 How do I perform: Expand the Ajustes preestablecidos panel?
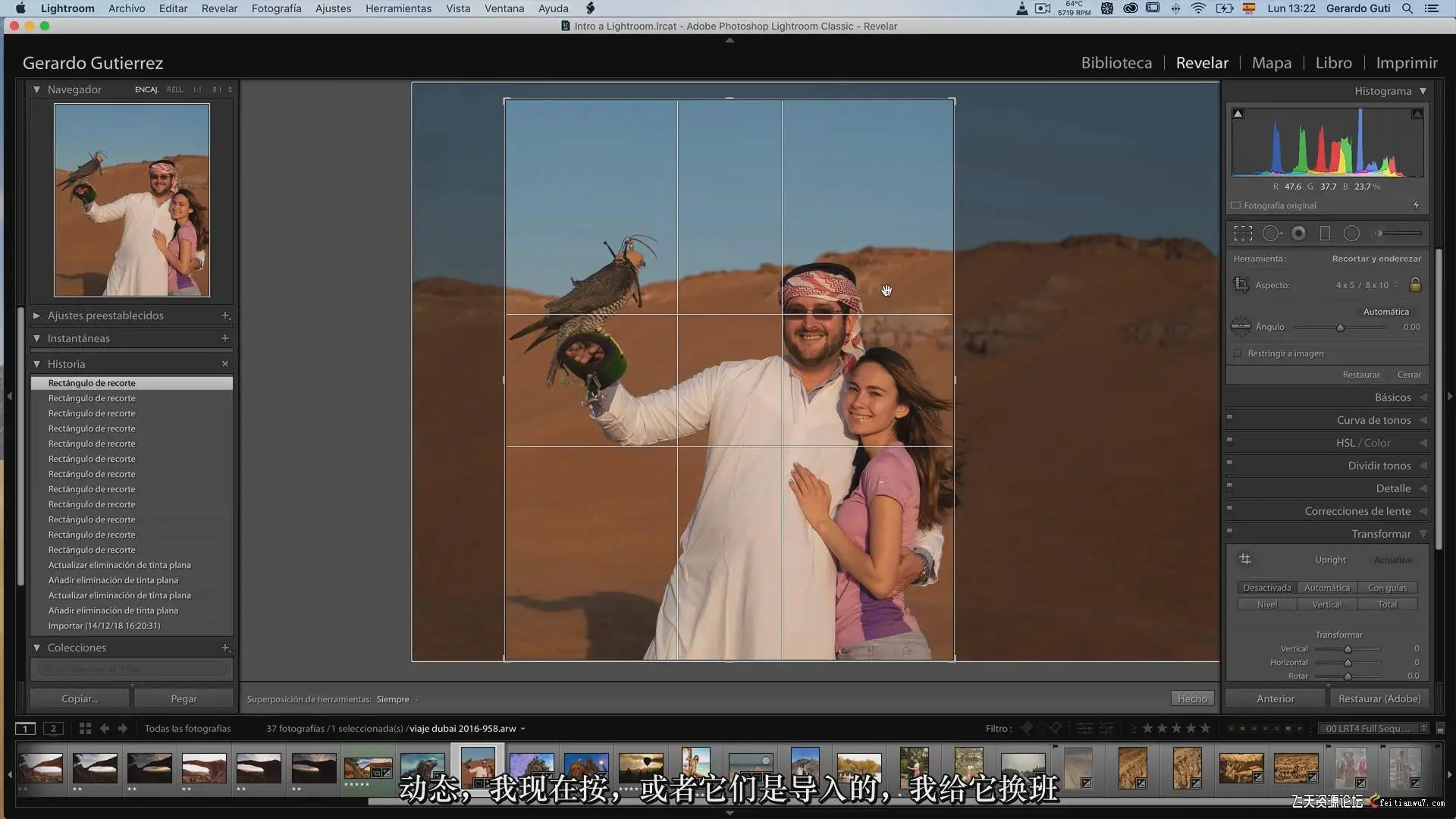pyautogui.click(x=36, y=315)
